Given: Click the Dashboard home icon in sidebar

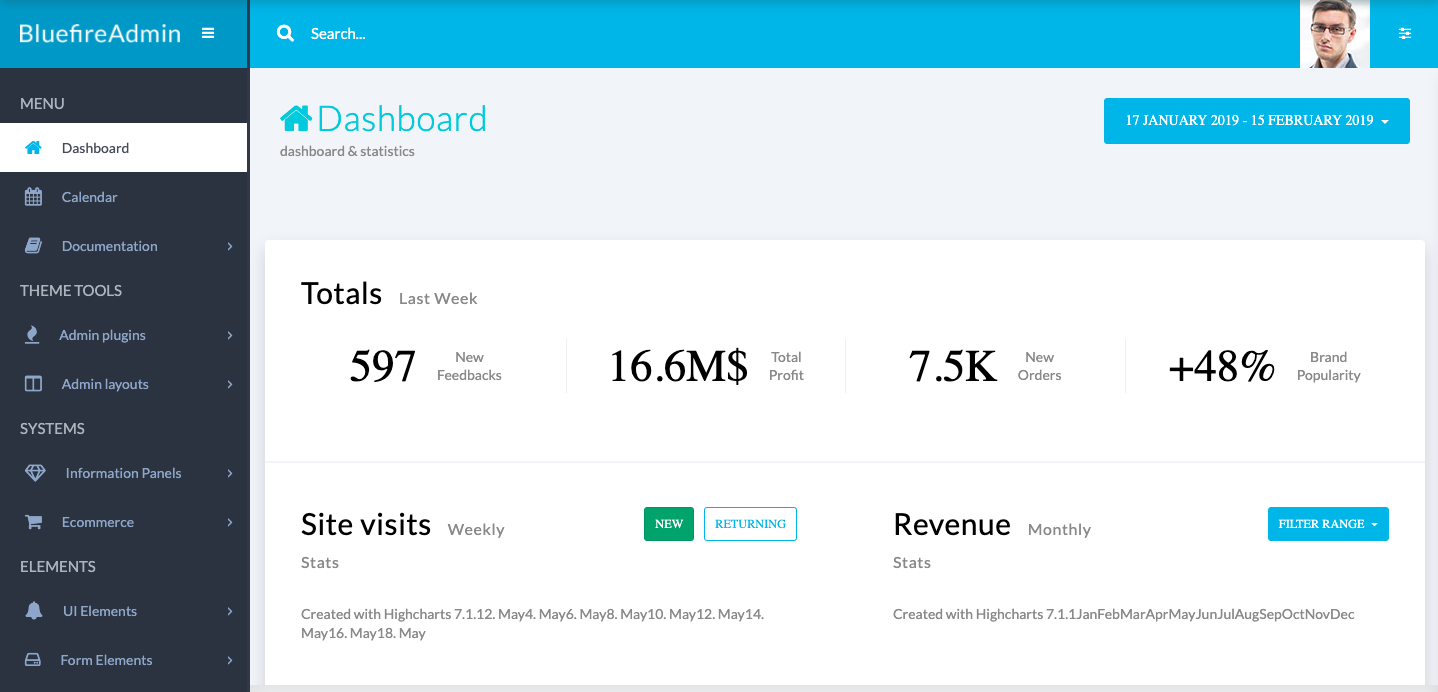Looking at the screenshot, I should coord(33,148).
